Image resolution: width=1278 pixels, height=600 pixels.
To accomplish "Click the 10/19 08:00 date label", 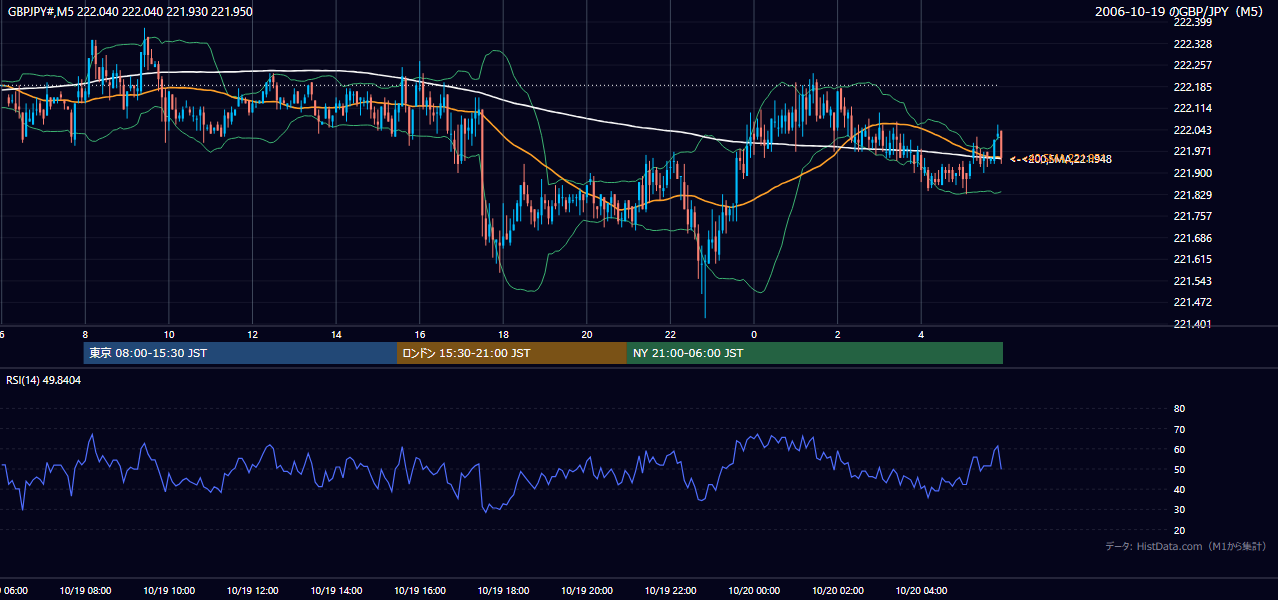I will (x=85, y=591).
